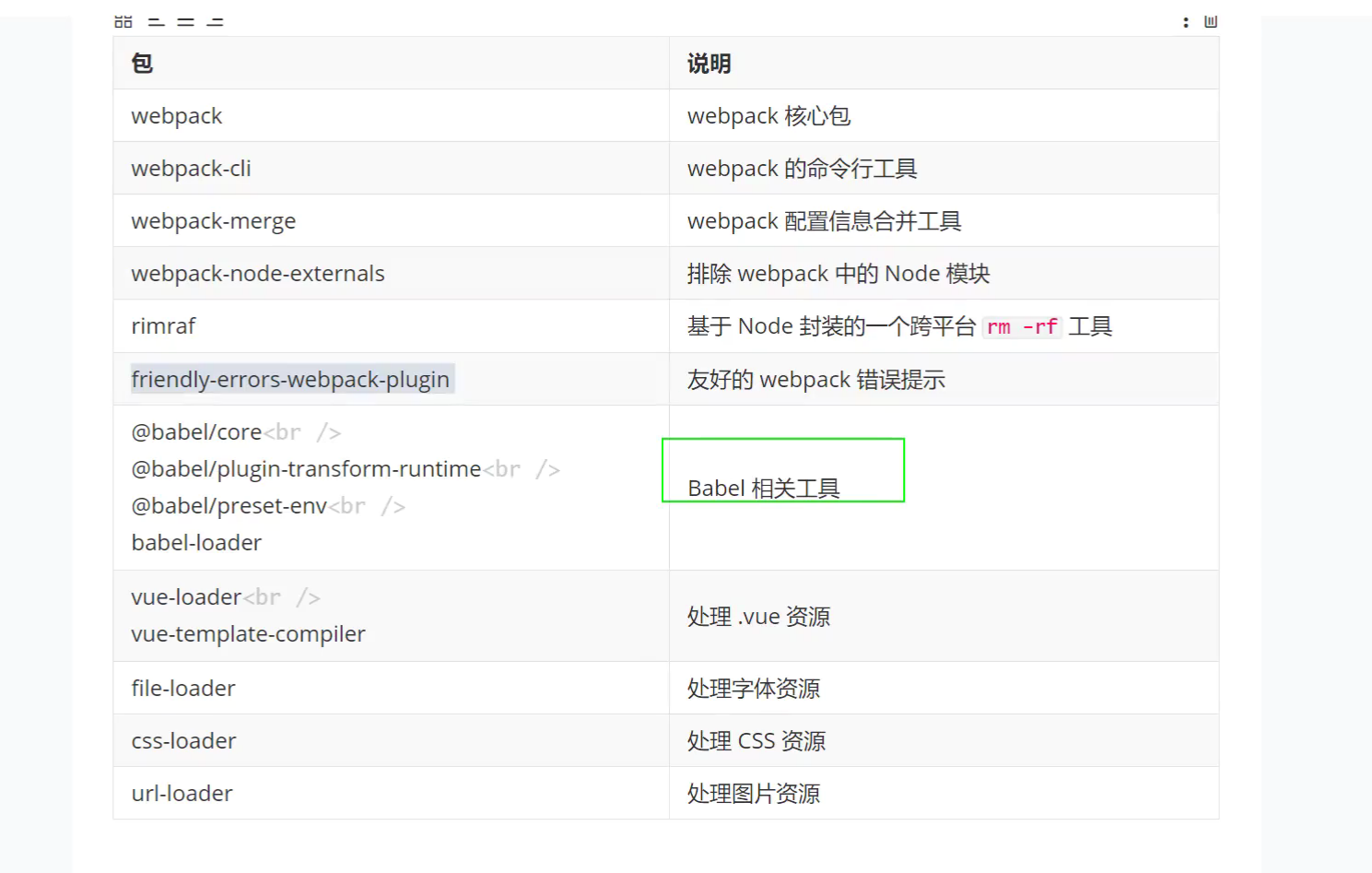The height and width of the screenshot is (873, 1372).
Task: Click the table resize grid icon
Action: tap(123, 21)
